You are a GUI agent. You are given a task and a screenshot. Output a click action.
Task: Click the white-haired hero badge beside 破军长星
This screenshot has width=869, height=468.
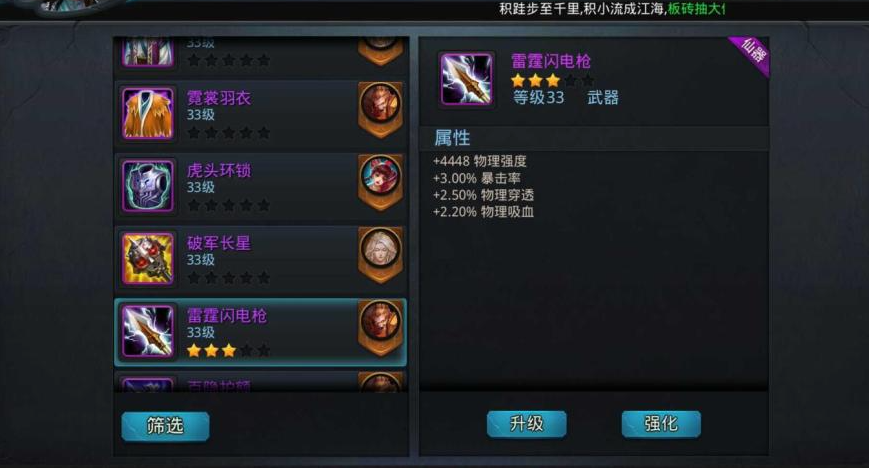pos(381,253)
